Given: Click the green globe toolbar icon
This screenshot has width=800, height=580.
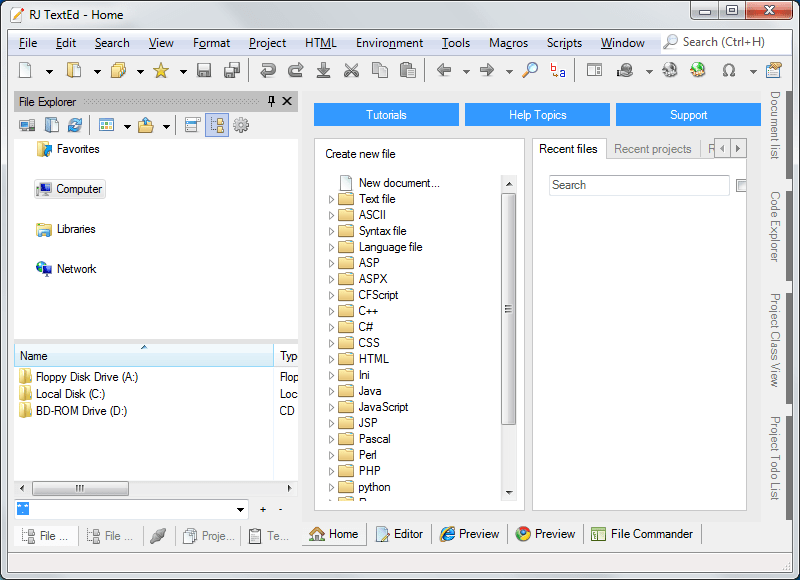Looking at the screenshot, I should click(697, 70).
